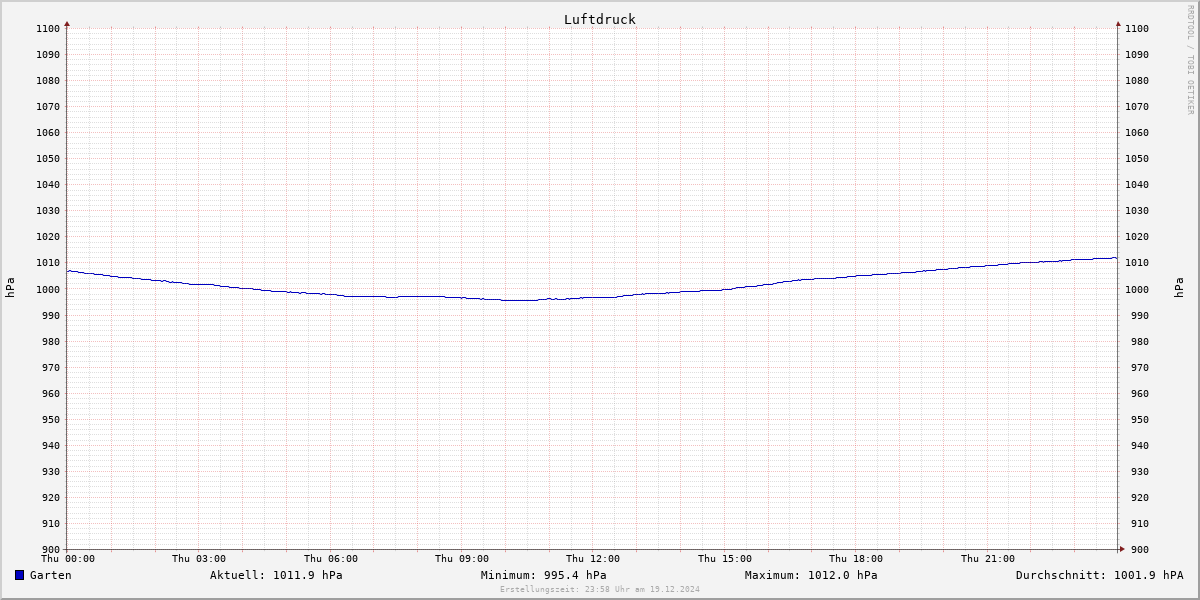Click the Thu 12:00 time axis label
This screenshot has height=600, width=1200.
(593, 559)
